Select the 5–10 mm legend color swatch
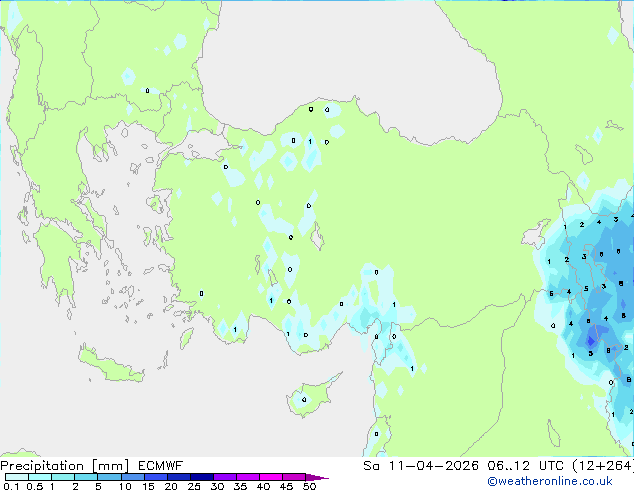This screenshot has height=490, width=634. point(109,477)
